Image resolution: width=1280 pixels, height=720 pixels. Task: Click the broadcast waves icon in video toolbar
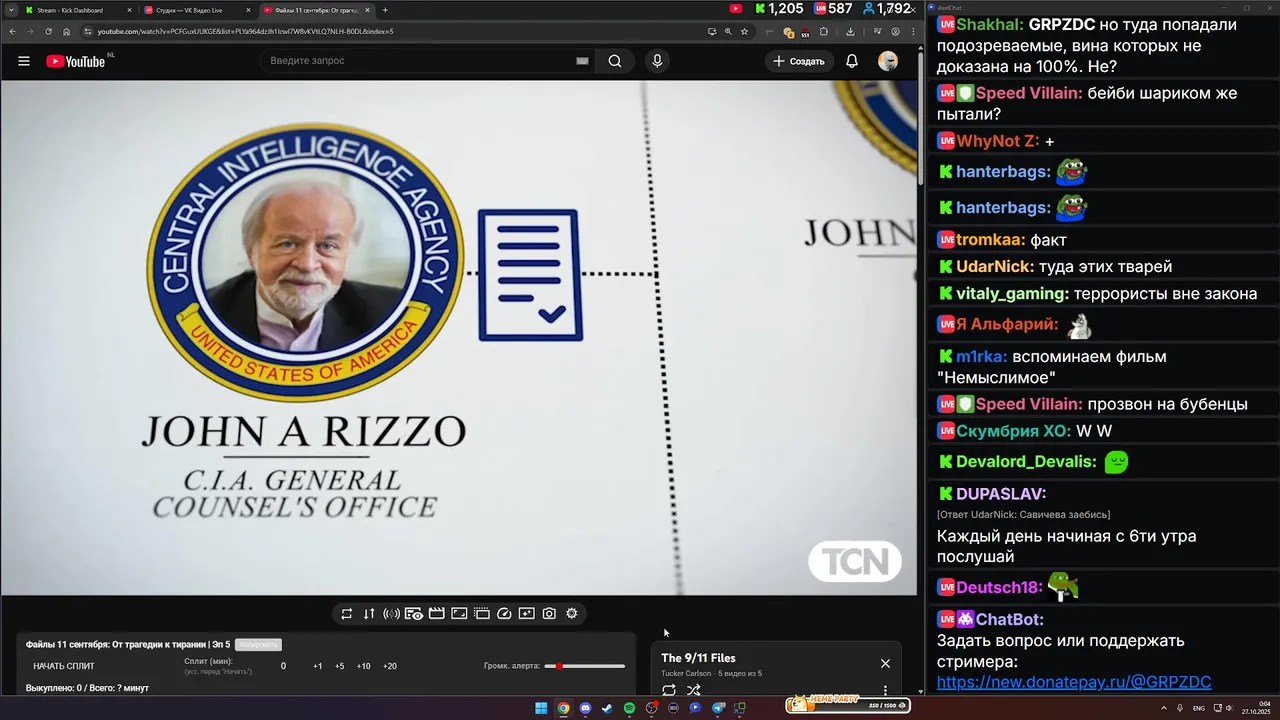[x=391, y=613]
